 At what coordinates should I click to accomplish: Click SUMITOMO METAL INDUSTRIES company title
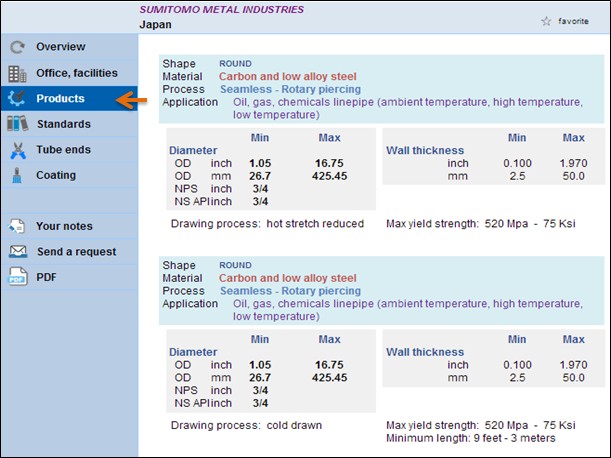(222, 9)
